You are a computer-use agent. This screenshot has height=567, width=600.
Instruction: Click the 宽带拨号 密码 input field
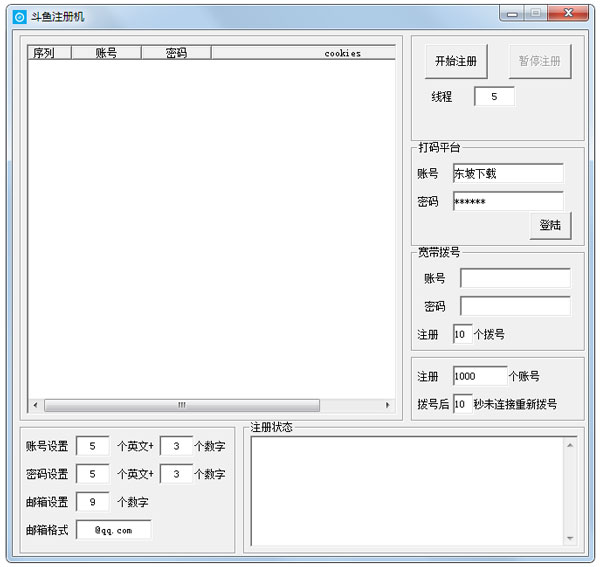(x=515, y=306)
